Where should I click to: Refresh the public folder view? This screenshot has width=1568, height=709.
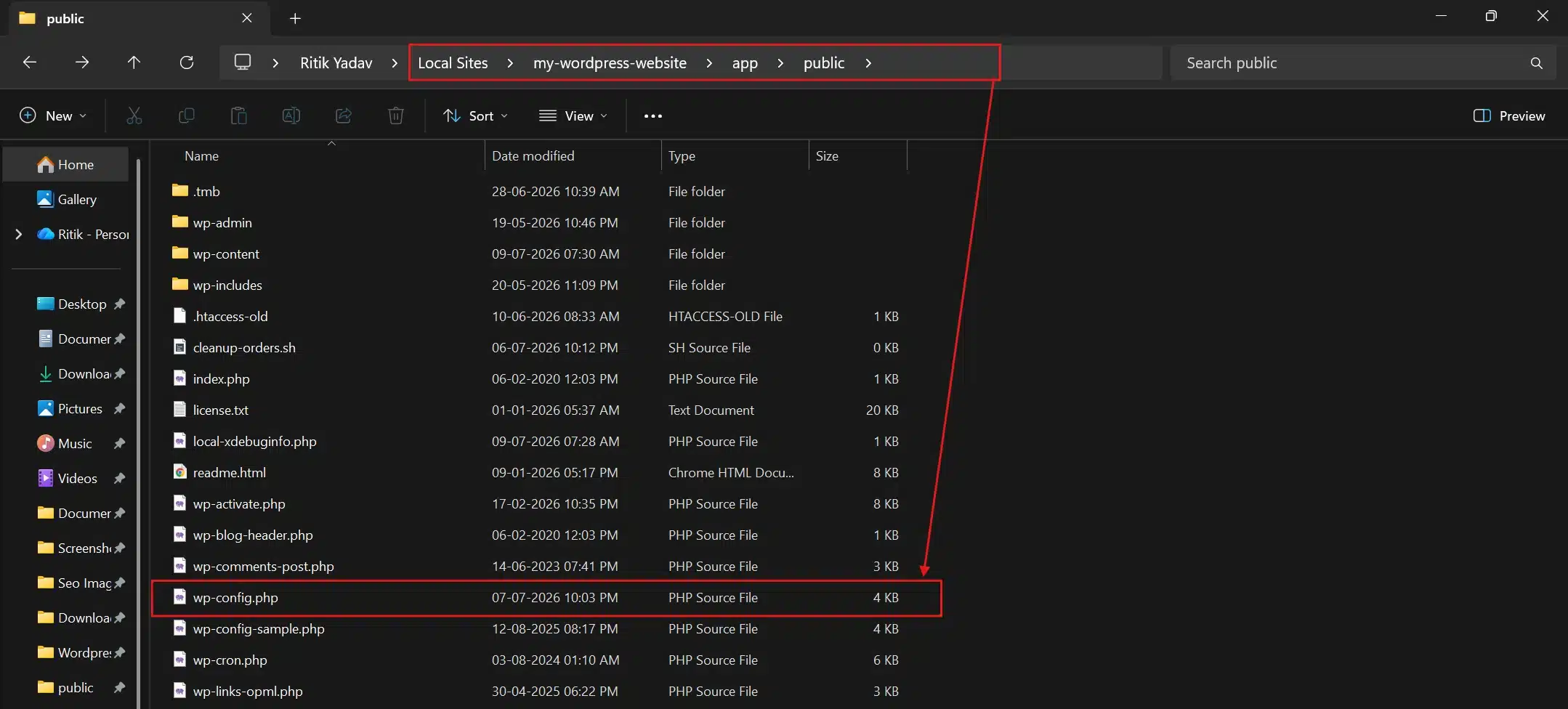pos(187,62)
